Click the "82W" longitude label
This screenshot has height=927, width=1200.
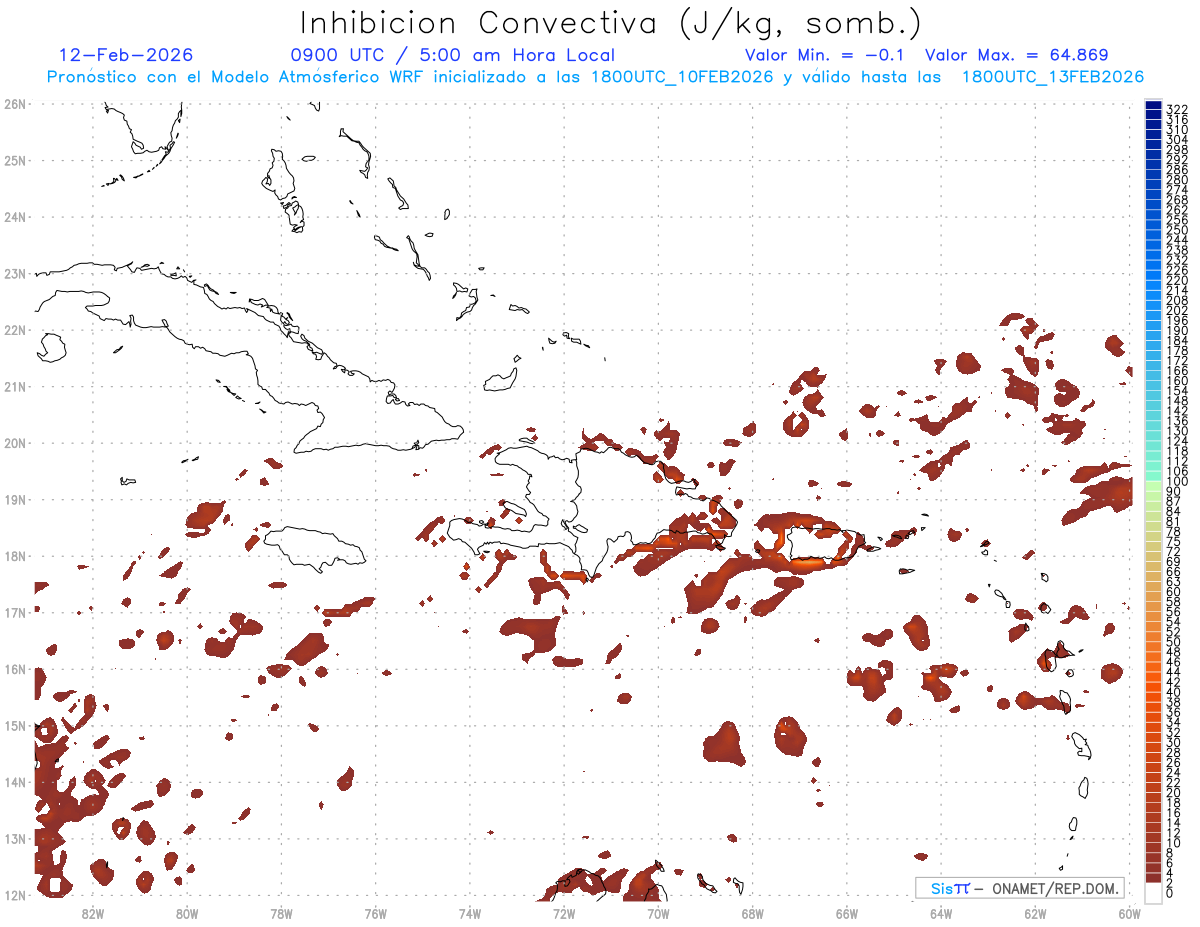[x=93, y=913]
